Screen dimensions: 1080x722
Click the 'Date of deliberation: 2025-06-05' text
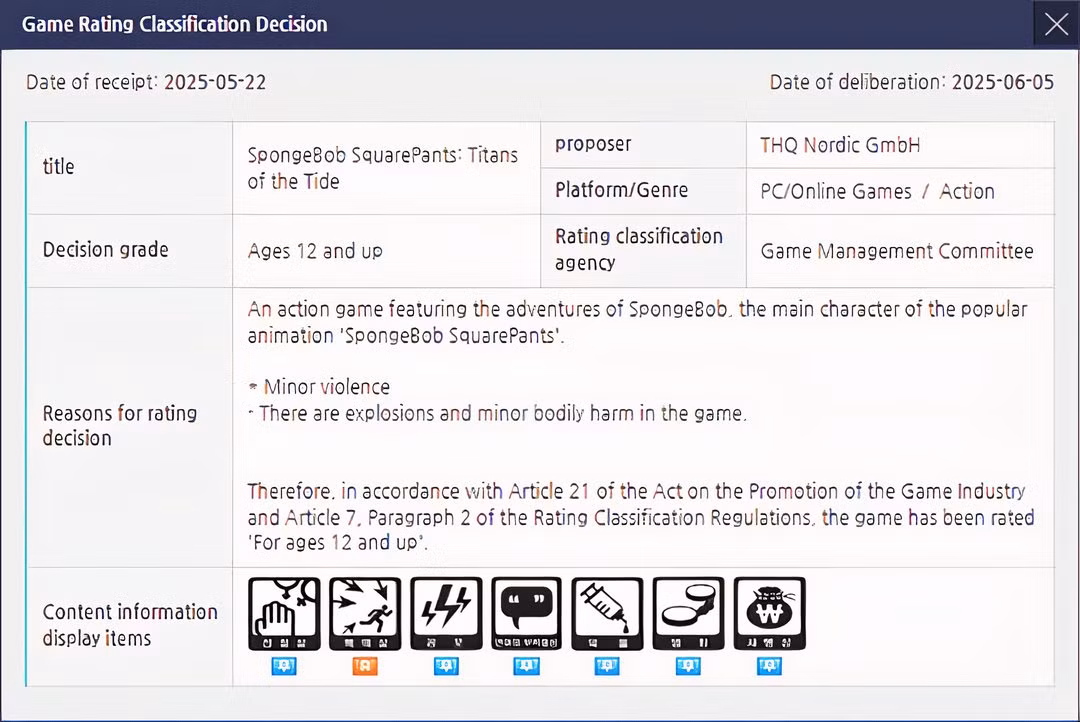pos(911,82)
